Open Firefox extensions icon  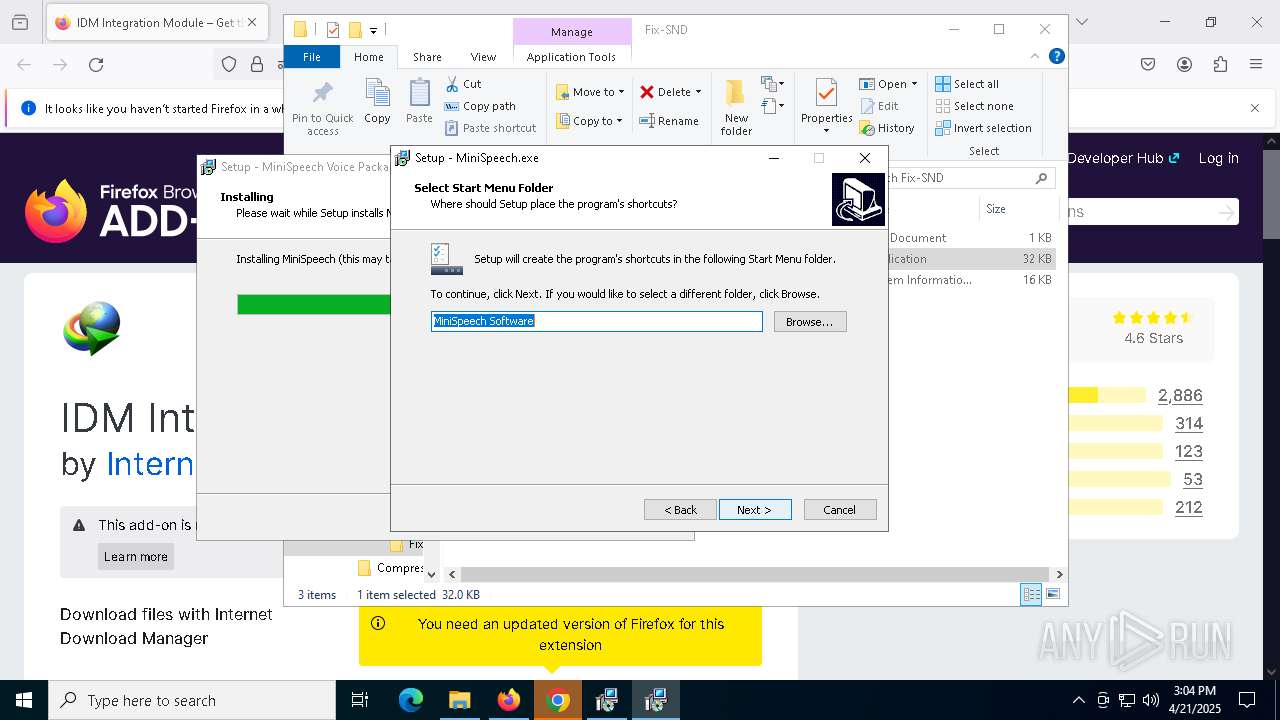point(1220,65)
